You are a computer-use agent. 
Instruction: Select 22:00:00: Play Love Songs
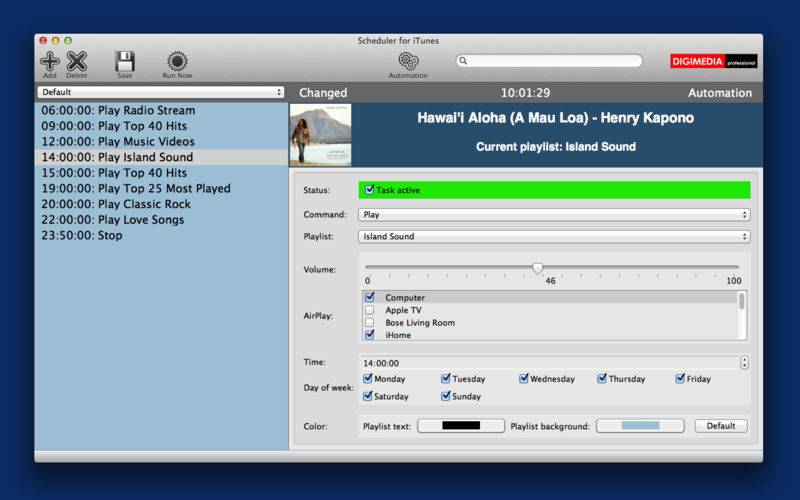(x=161, y=220)
